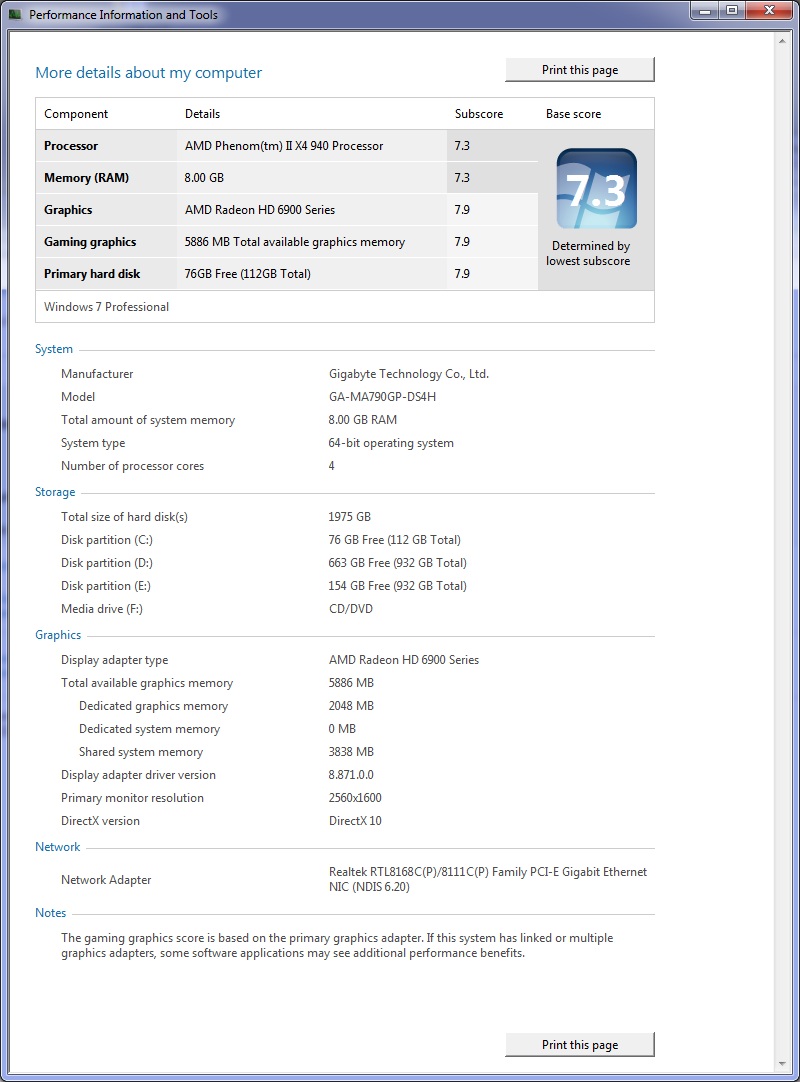Click the bottom Print this page button

pyautogui.click(x=580, y=1045)
